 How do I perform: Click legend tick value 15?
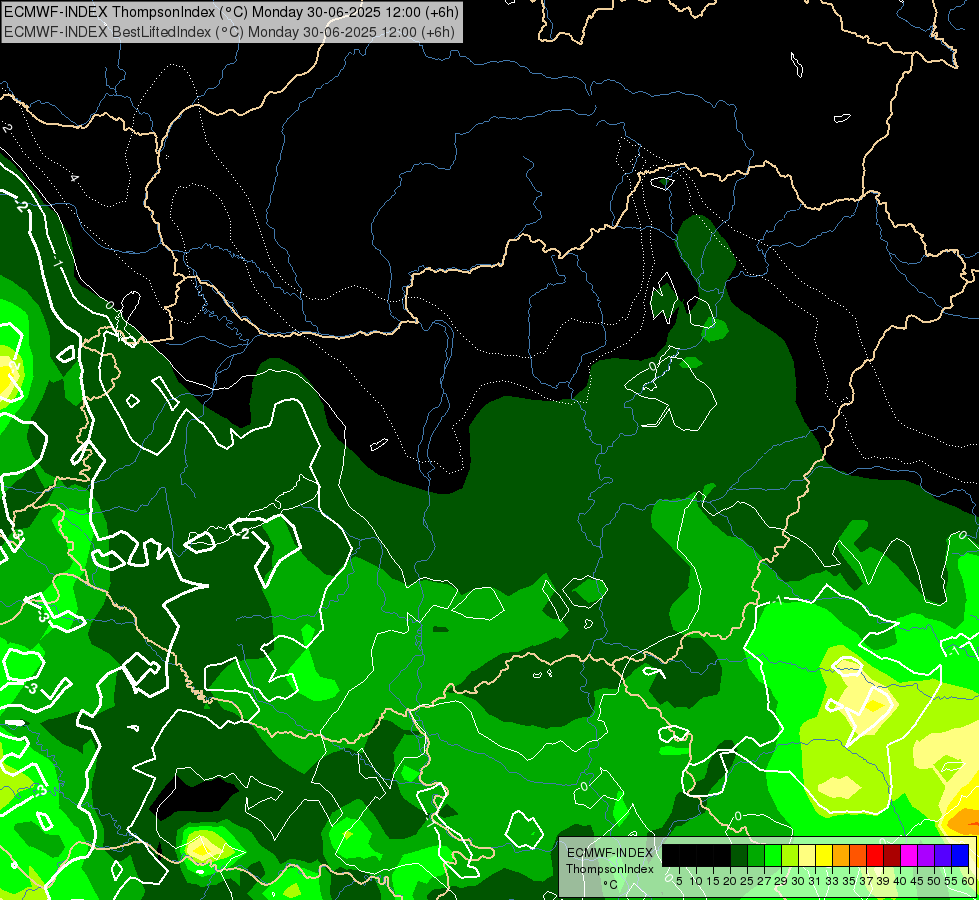tap(713, 881)
